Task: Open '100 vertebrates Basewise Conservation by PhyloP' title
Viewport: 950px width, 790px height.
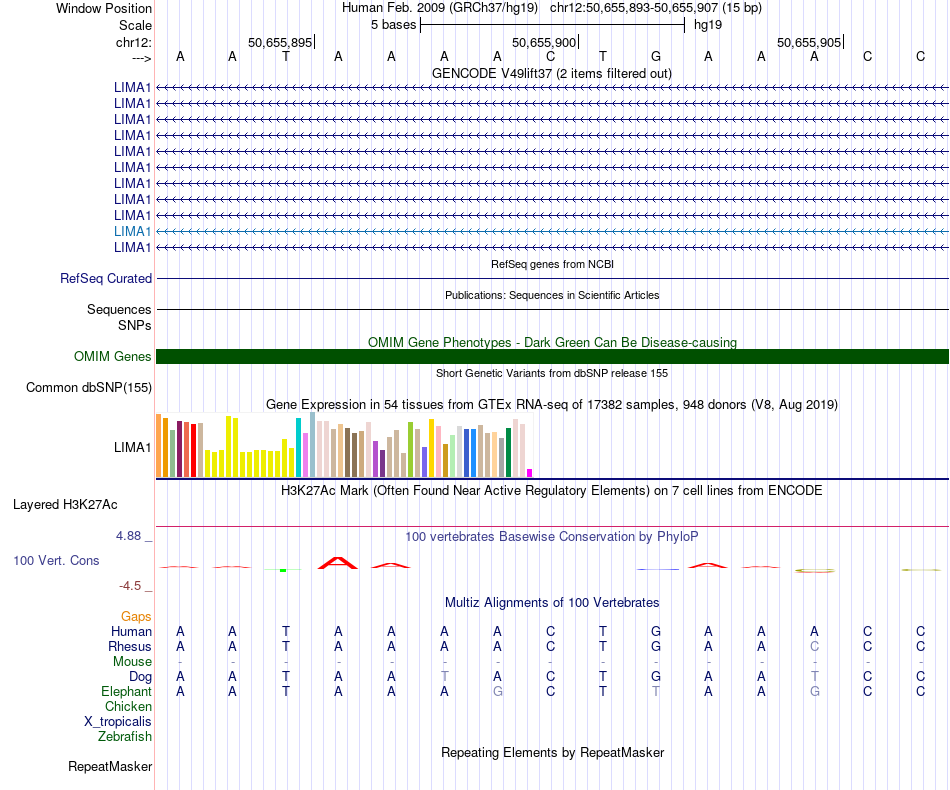Action: pos(552,536)
